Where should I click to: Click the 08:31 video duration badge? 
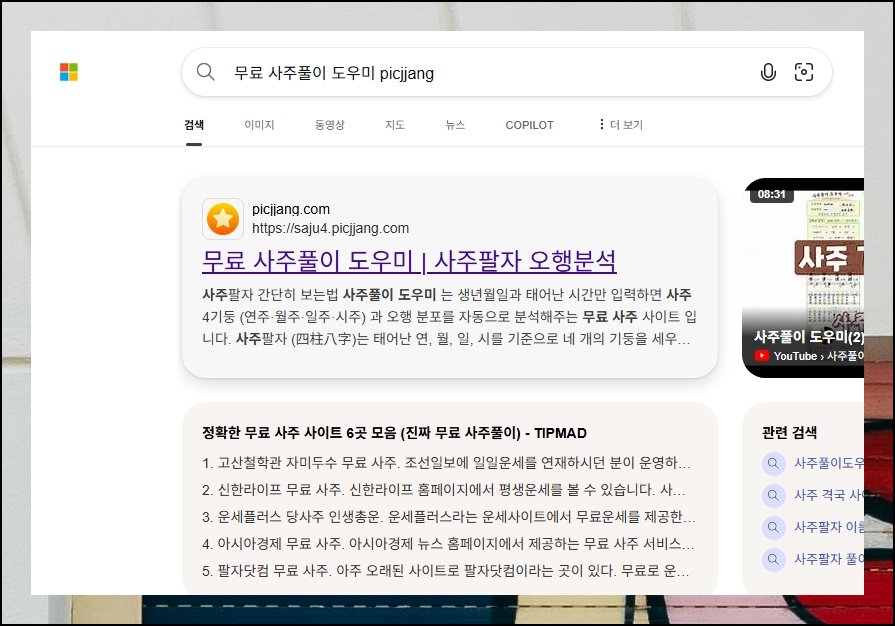(772, 194)
